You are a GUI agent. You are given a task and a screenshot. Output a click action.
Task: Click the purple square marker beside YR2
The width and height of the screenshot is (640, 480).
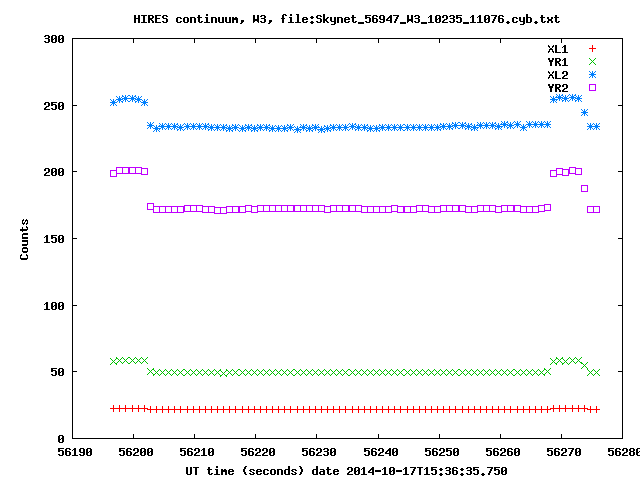[592, 87]
